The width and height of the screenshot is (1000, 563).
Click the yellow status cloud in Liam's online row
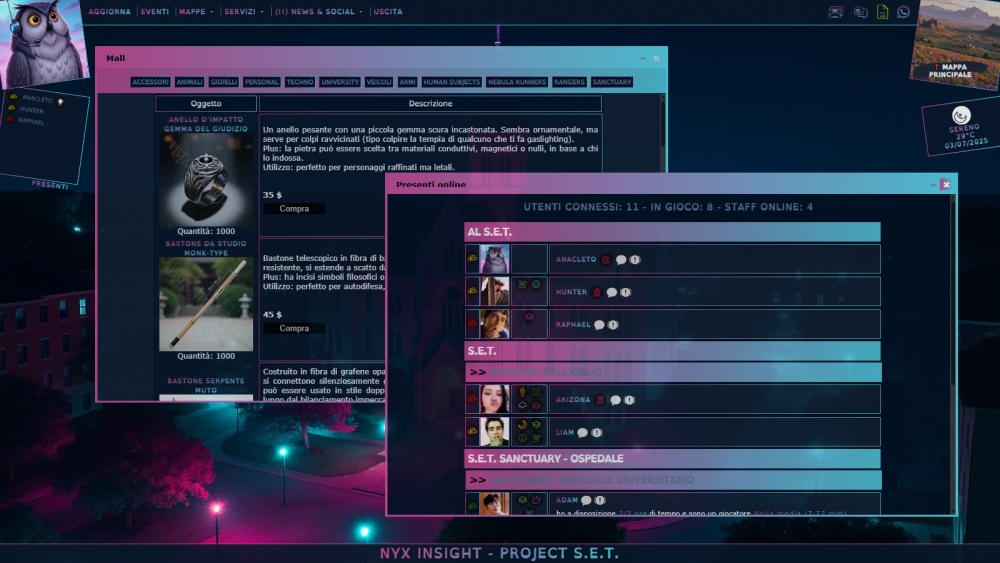click(x=472, y=431)
